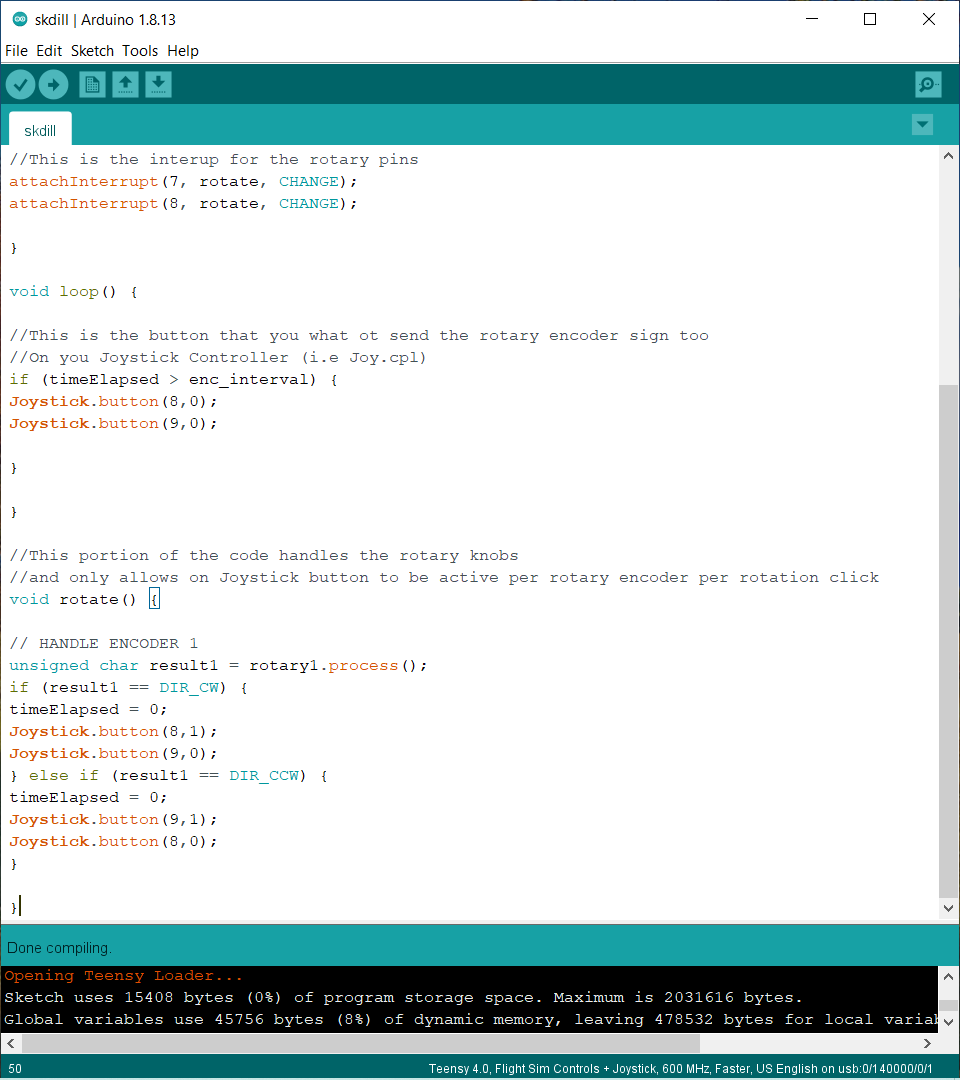Open the Serial Monitor magnifier icon
This screenshot has width=960, height=1080.
click(928, 85)
